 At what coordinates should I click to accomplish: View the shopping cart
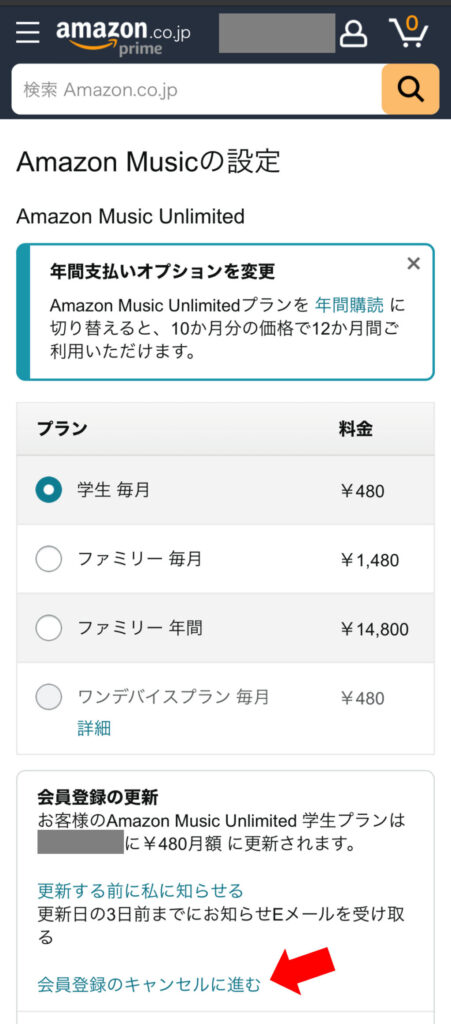(x=408, y=32)
